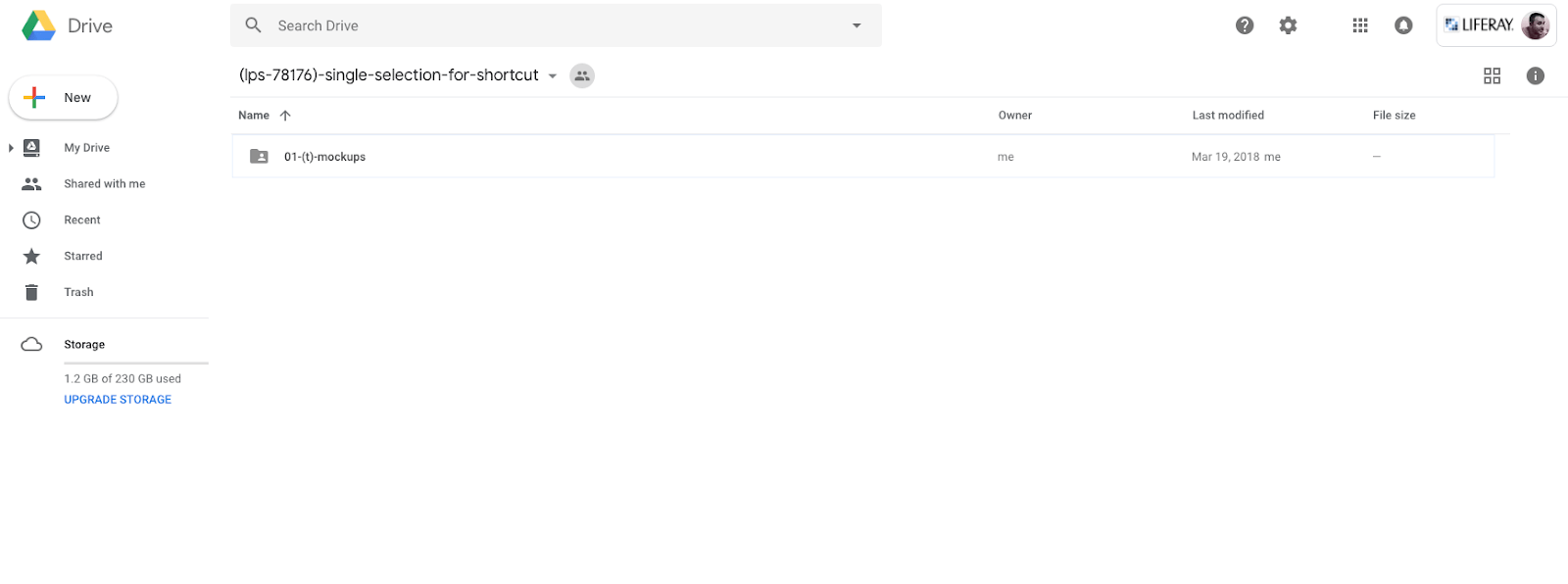
Task: Click the Trash bin icon
Action: coord(31,293)
